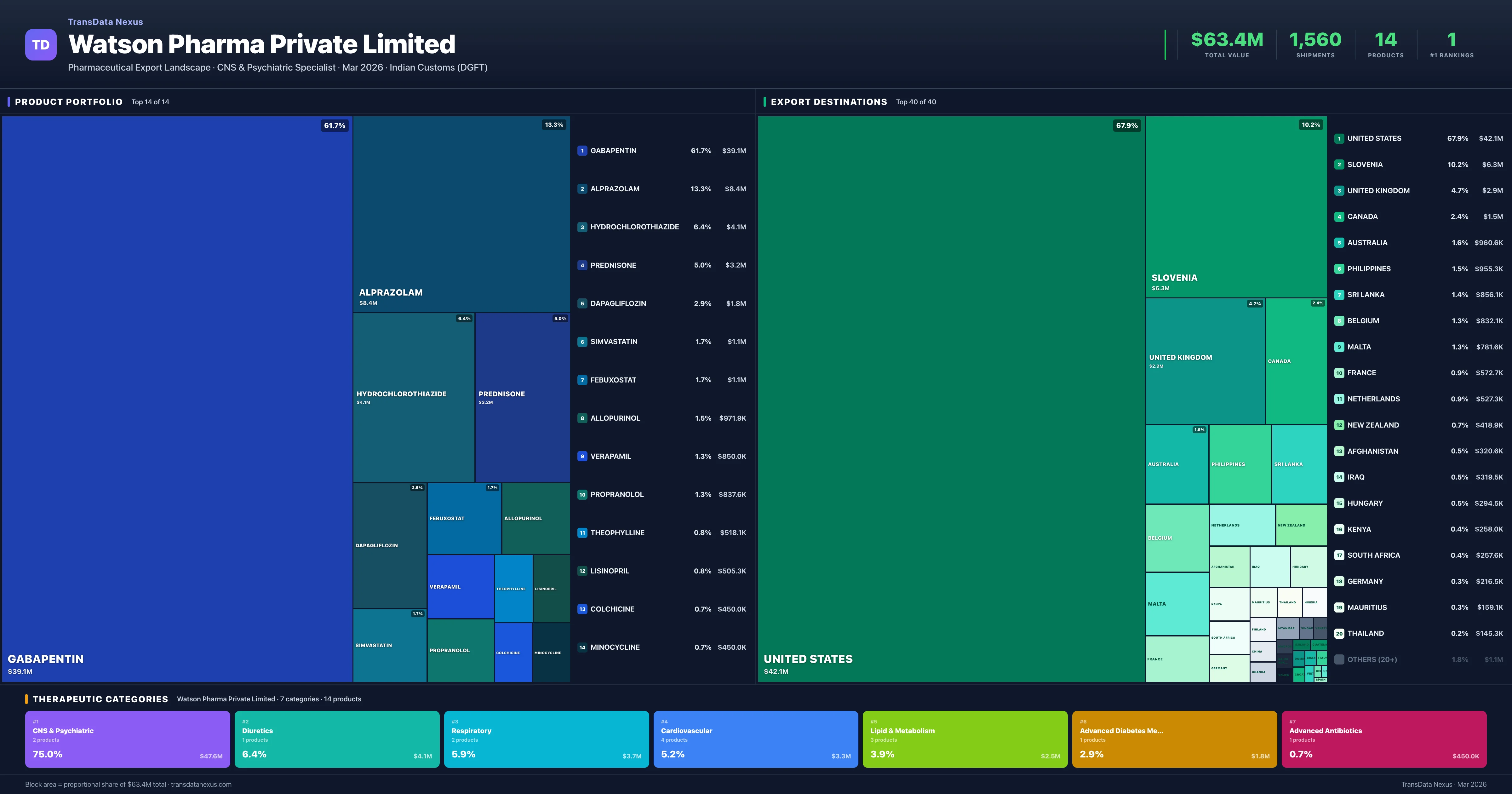Select the rank badge next to GABAPENTIN
Screen dimensions: 1512x794
[582, 150]
